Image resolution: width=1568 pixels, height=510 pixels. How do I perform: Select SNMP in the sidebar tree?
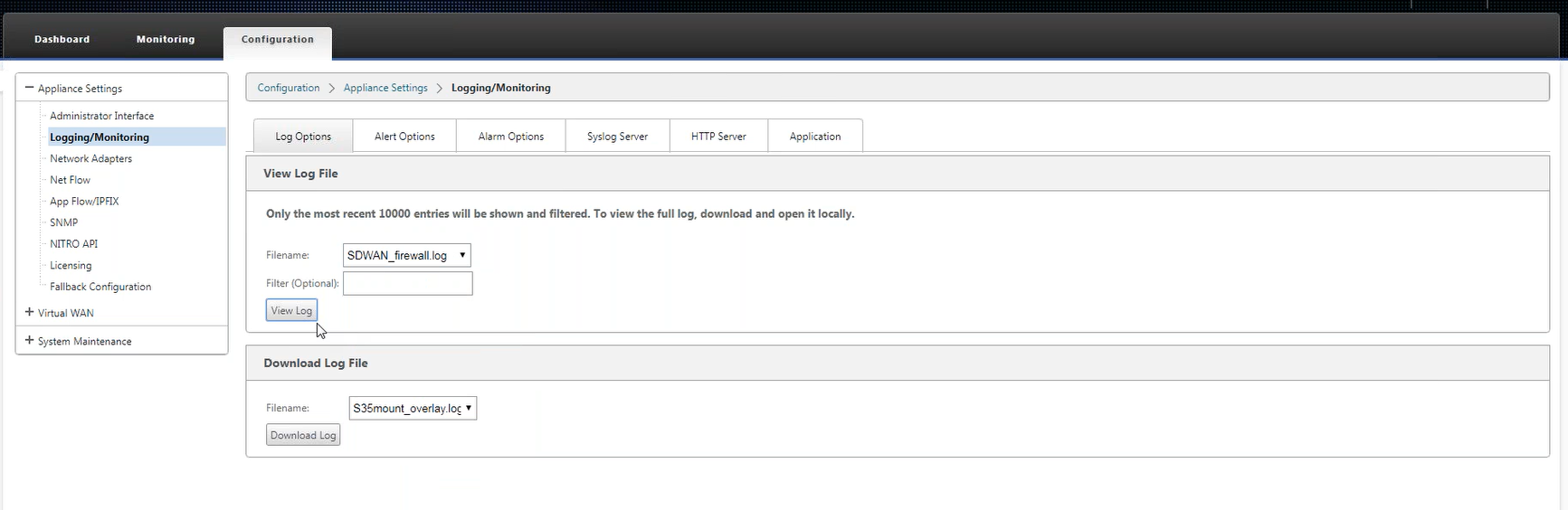click(63, 222)
